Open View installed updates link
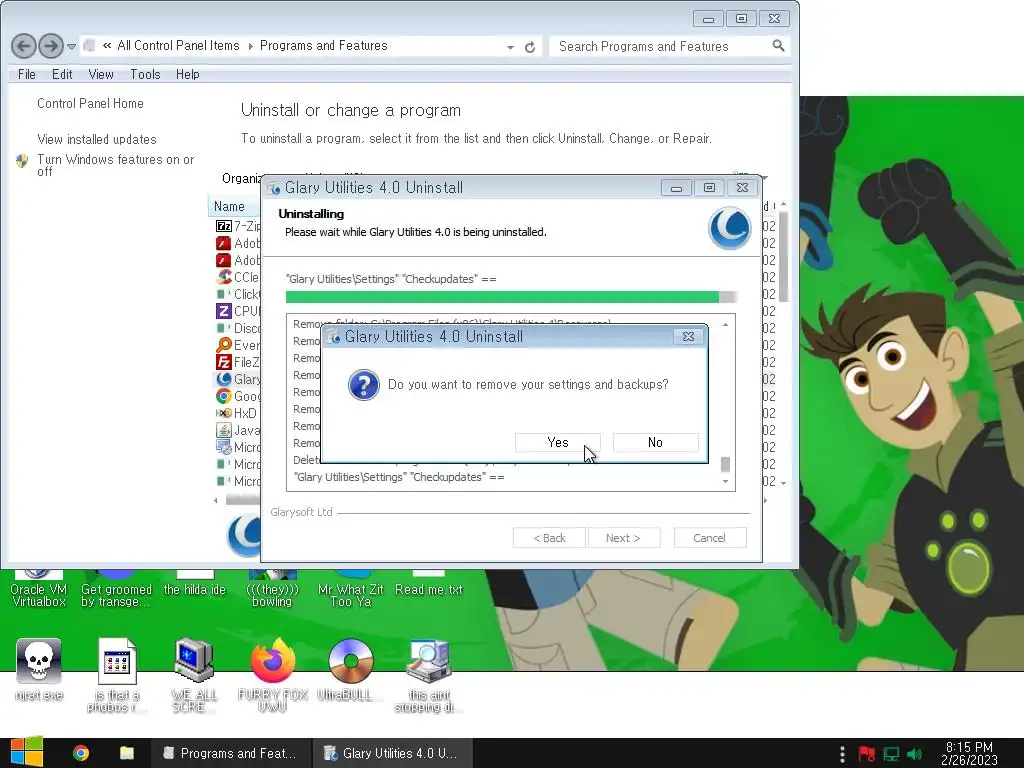This screenshot has width=1024, height=768. click(97, 139)
